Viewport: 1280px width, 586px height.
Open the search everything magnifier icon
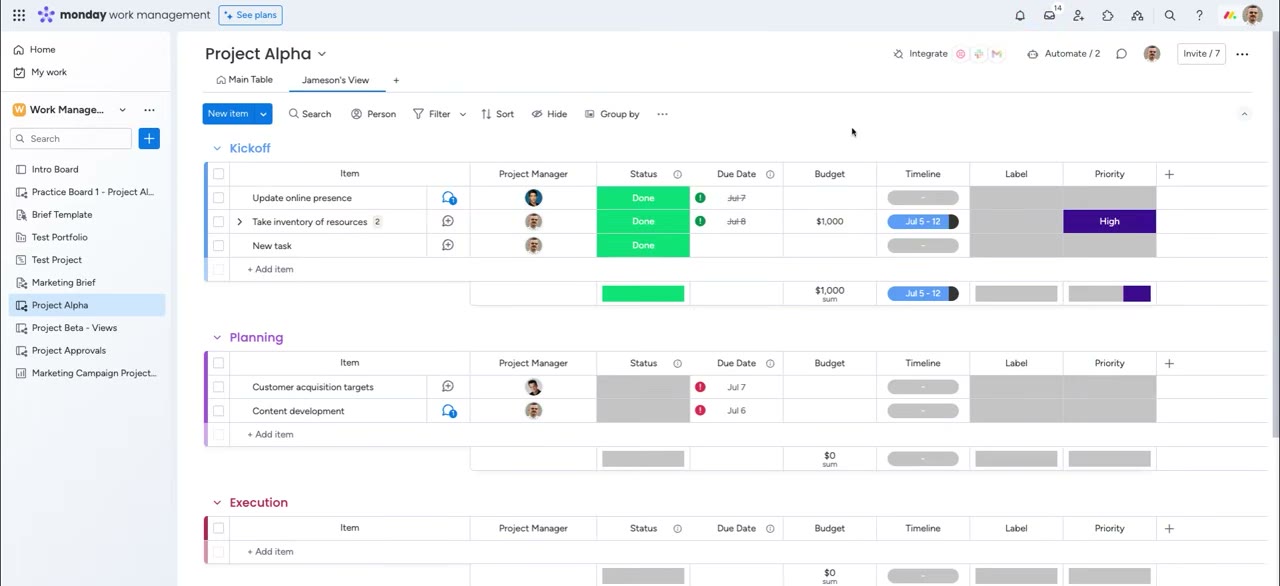[x=1170, y=15]
